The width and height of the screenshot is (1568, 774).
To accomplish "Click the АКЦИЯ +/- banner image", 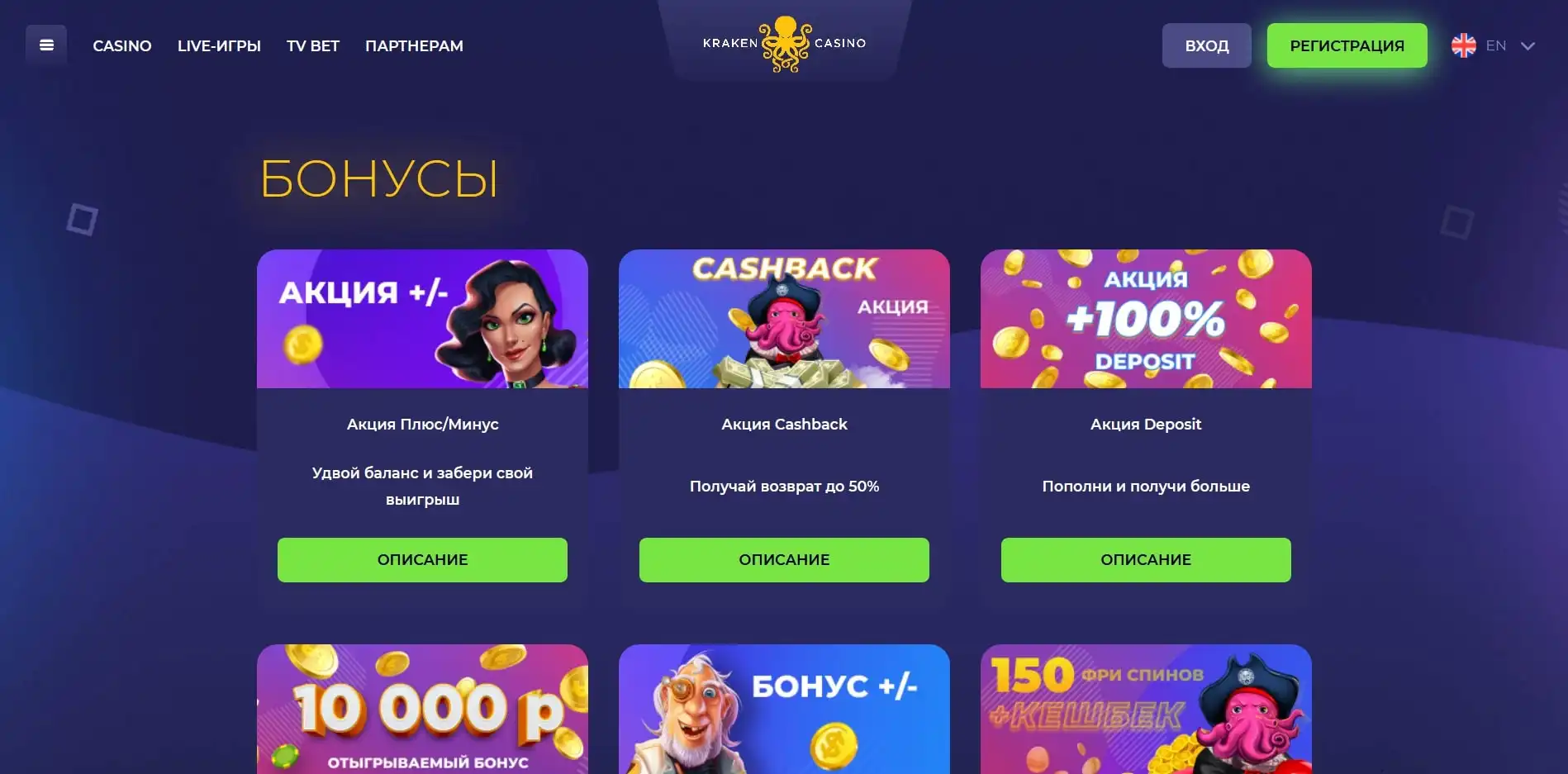I will [x=422, y=319].
